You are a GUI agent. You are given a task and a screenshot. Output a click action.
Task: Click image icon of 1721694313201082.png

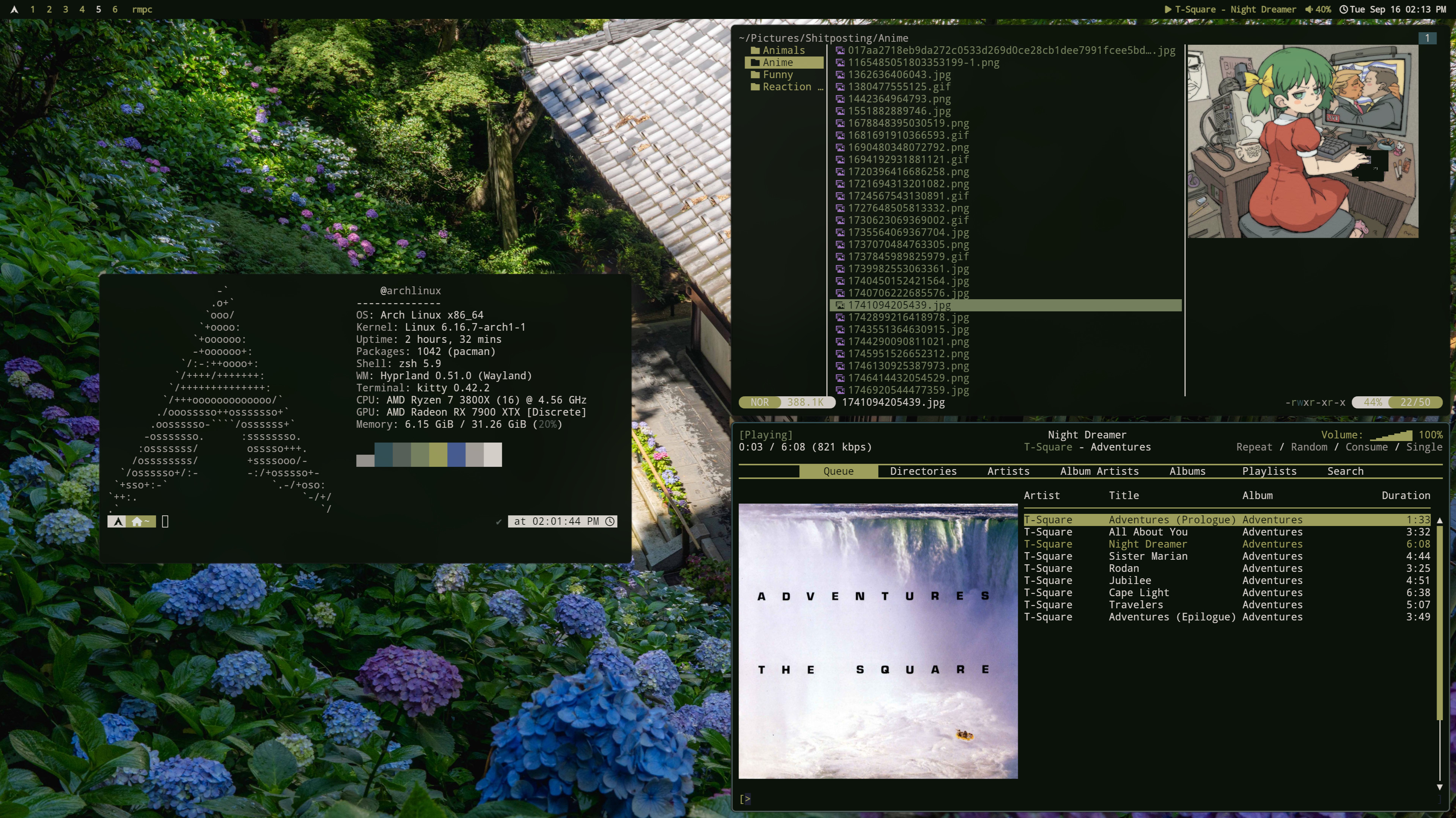pos(840,184)
